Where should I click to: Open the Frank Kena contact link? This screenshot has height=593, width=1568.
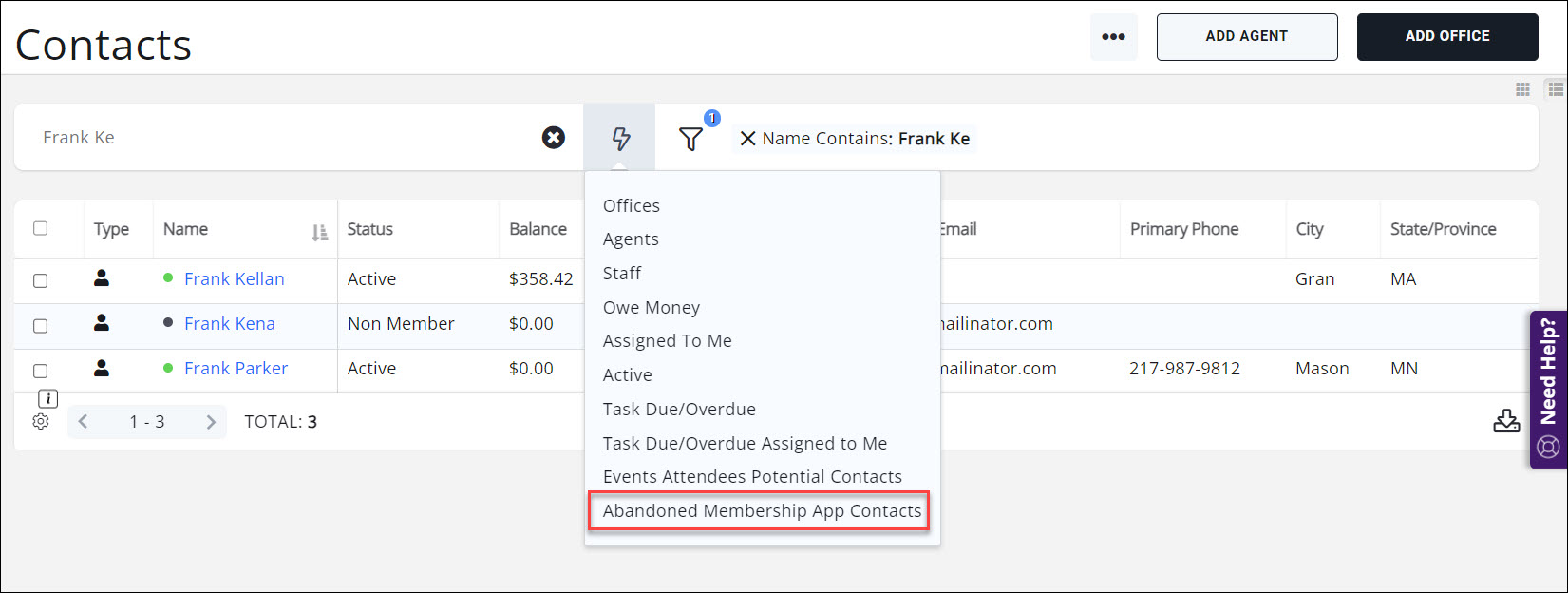click(230, 324)
